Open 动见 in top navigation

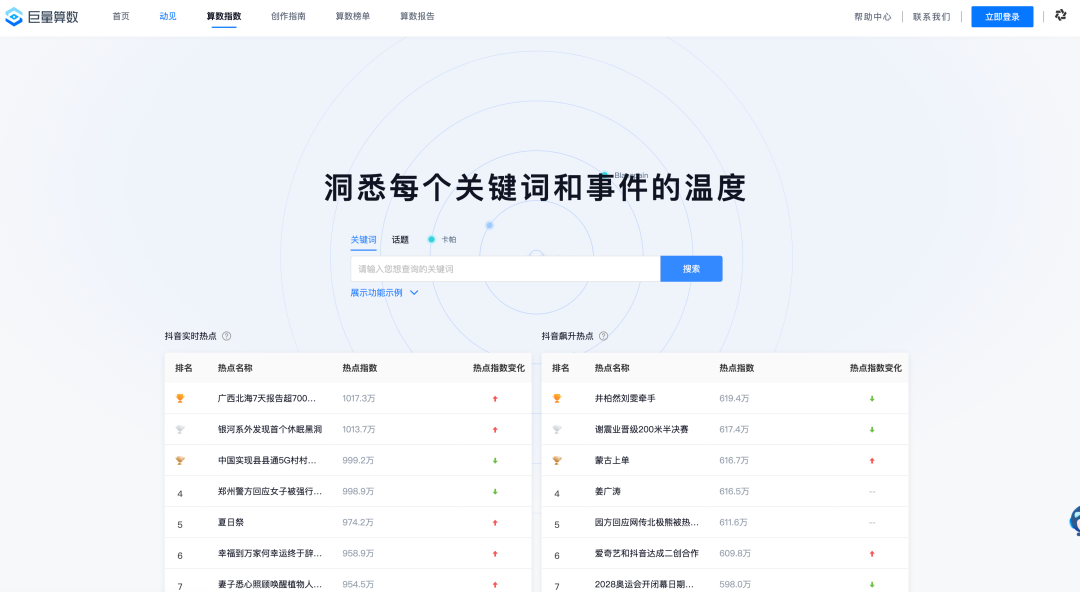tap(168, 17)
